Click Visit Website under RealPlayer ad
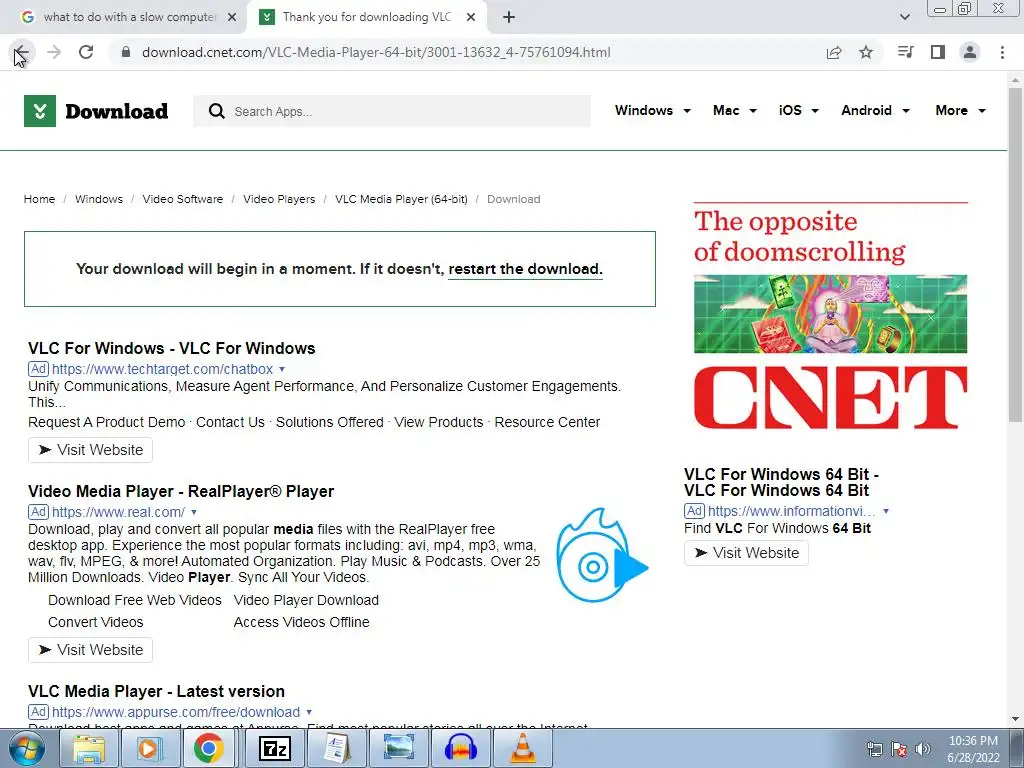 coord(90,650)
